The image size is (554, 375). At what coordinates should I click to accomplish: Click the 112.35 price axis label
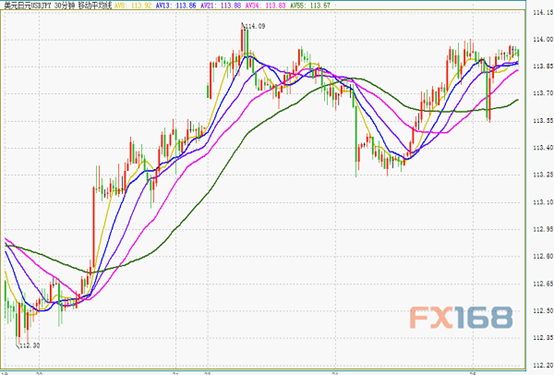click(x=543, y=338)
